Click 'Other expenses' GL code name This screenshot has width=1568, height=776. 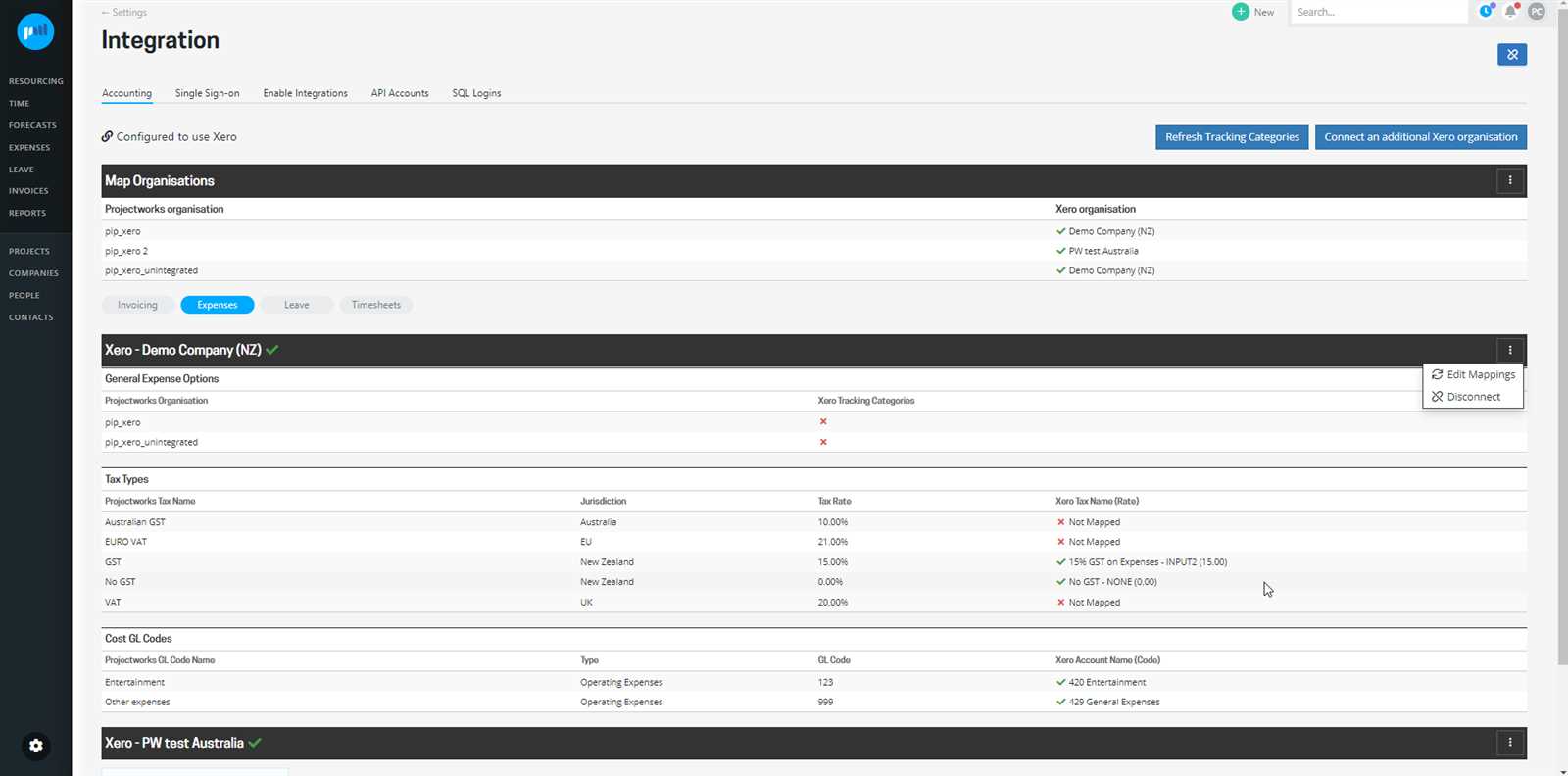point(137,702)
